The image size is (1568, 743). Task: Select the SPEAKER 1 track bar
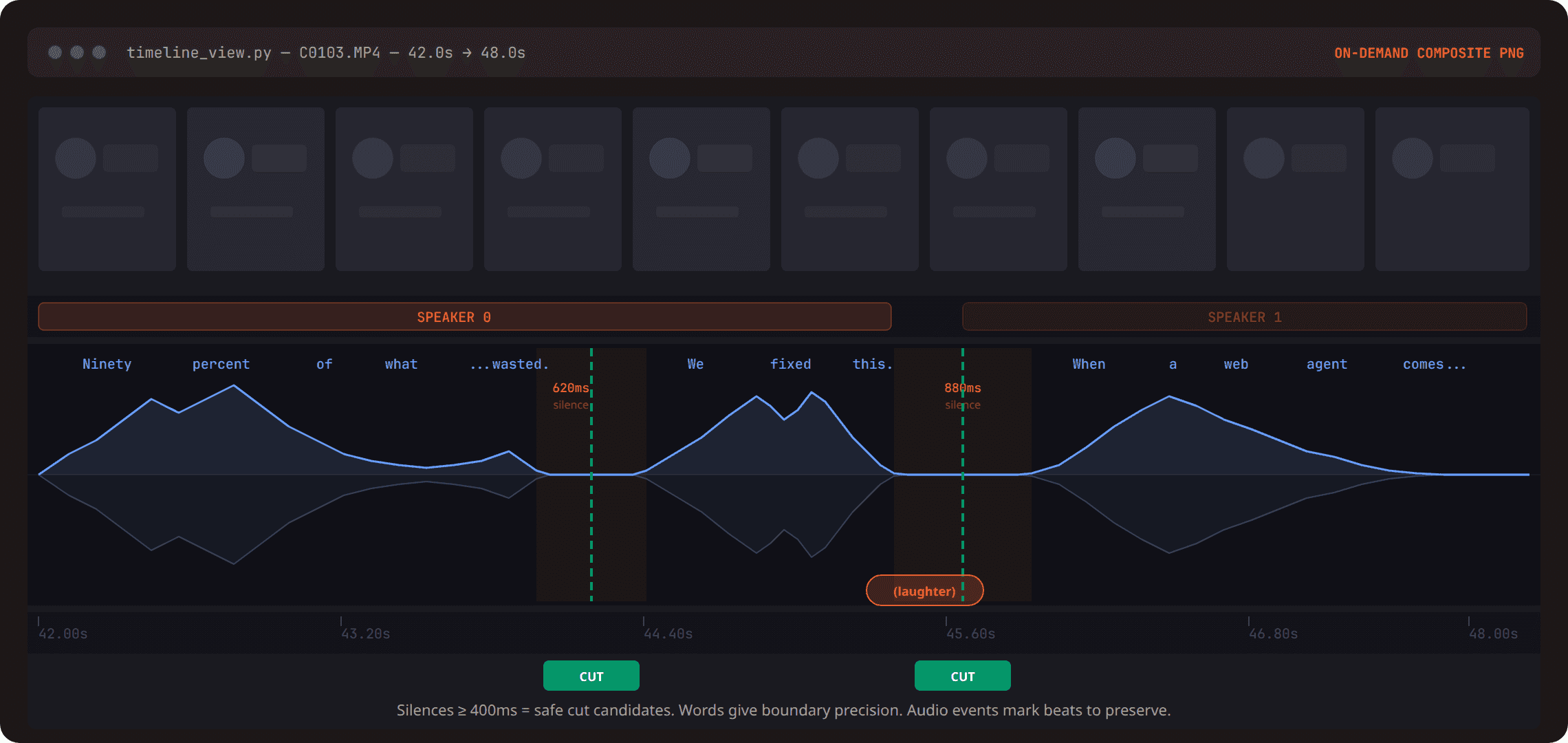[1245, 316]
